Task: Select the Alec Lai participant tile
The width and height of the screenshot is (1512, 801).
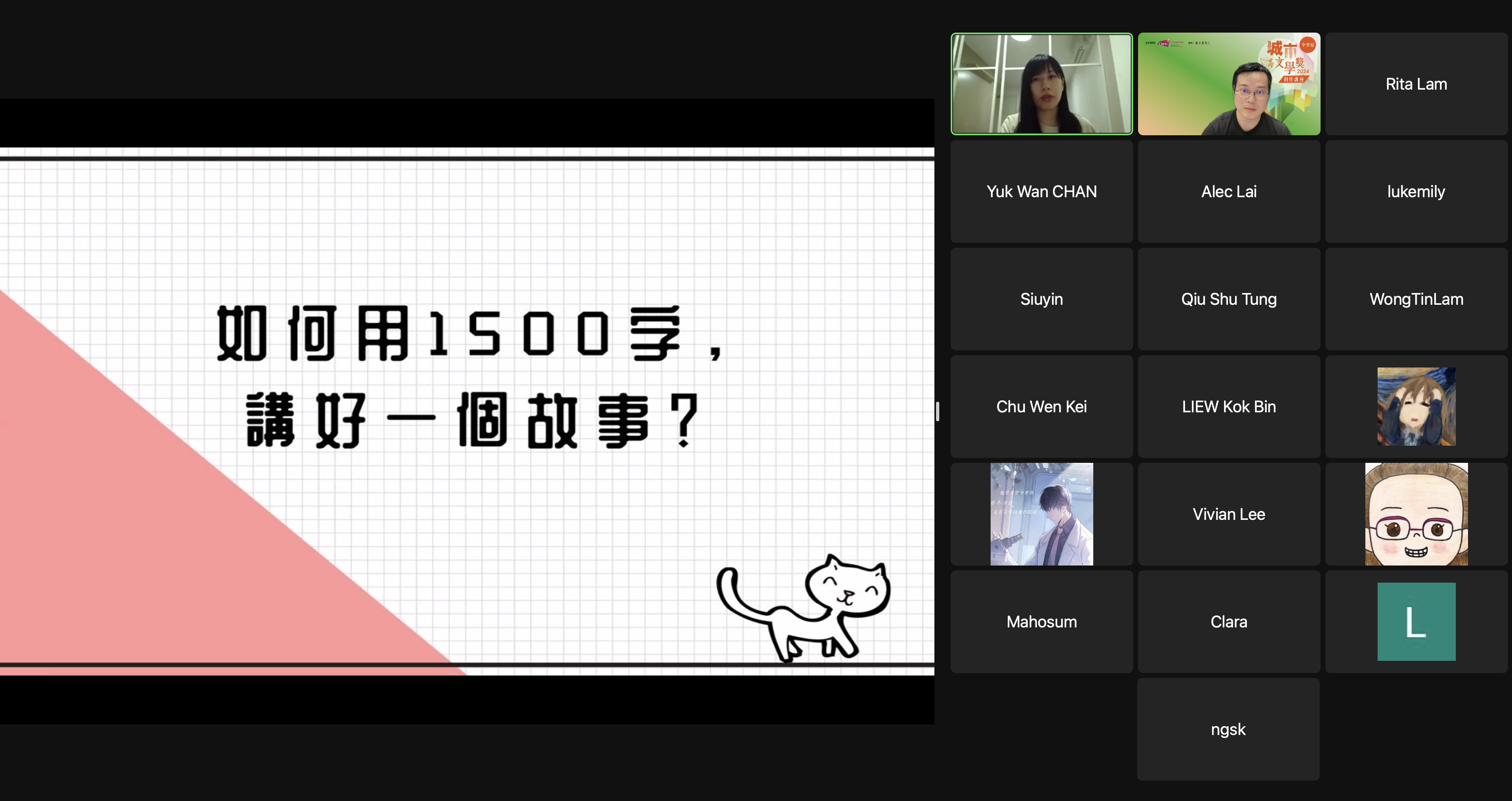Action: click(x=1228, y=191)
